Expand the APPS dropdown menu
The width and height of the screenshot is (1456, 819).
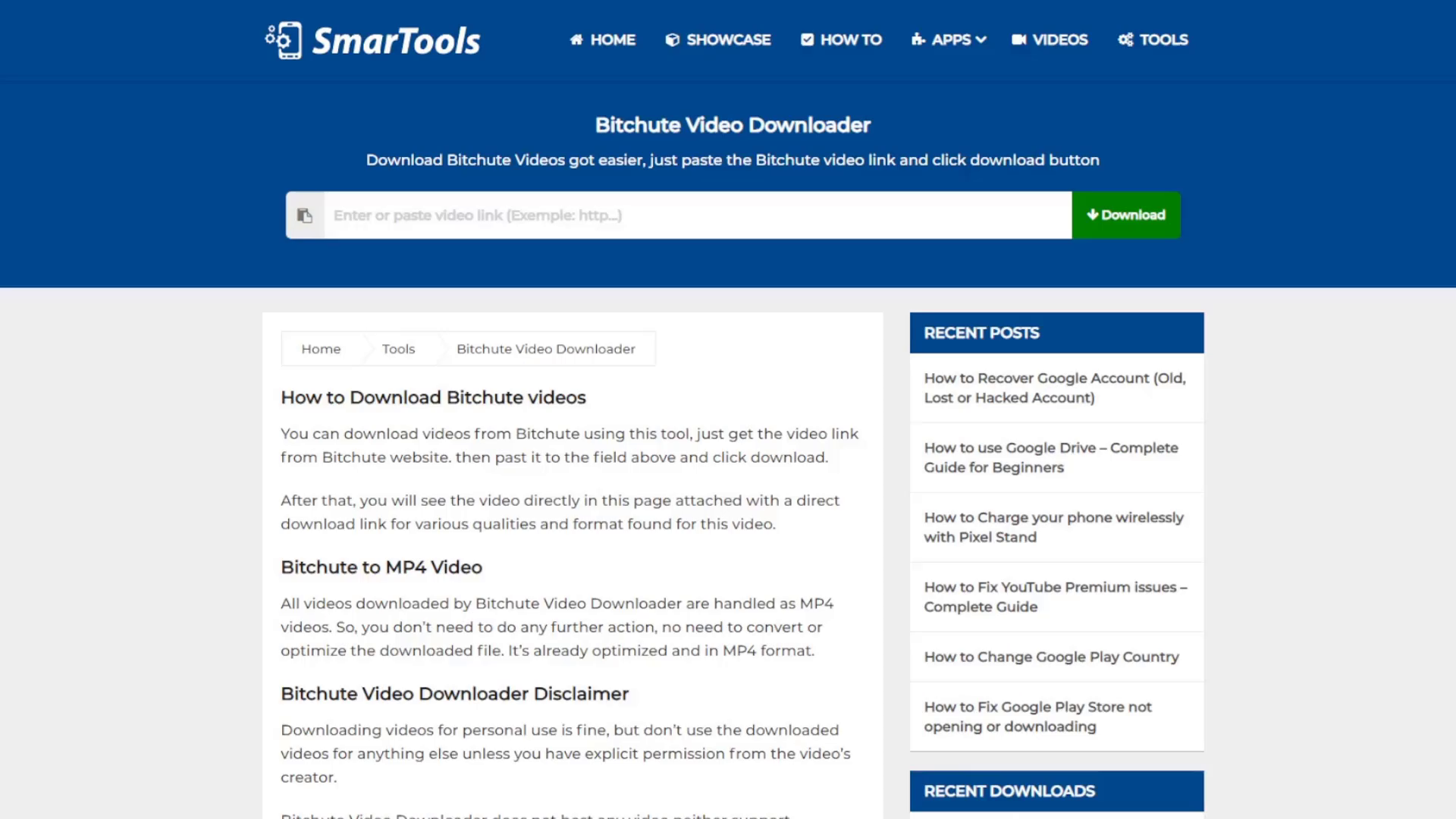coord(949,39)
